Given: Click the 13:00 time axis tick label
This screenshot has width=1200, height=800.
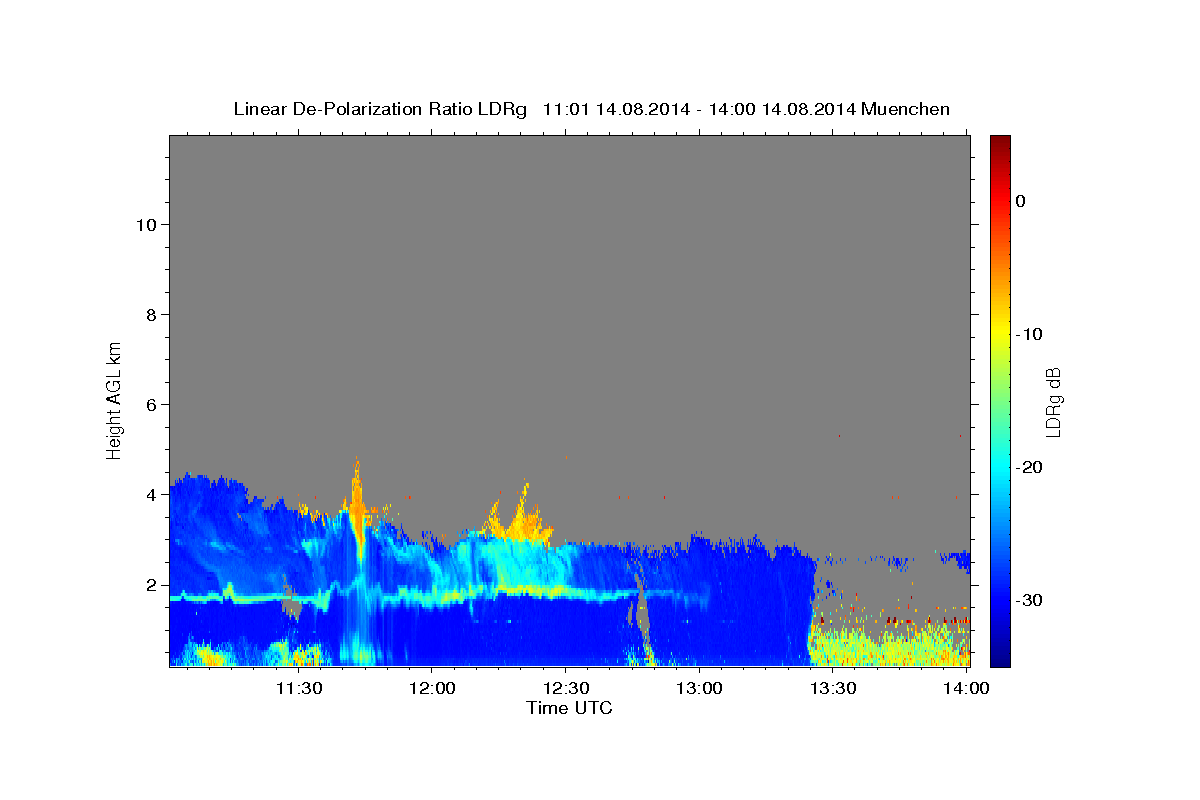Looking at the screenshot, I should (699, 688).
